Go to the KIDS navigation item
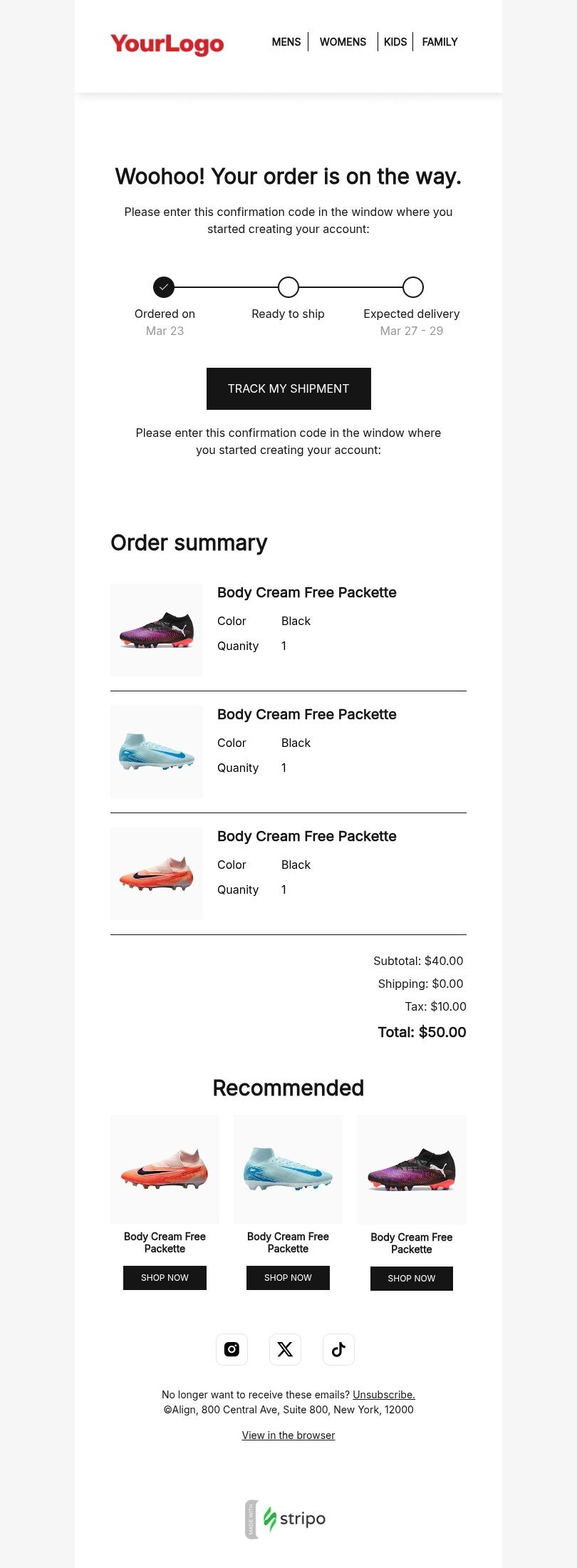 (x=395, y=42)
